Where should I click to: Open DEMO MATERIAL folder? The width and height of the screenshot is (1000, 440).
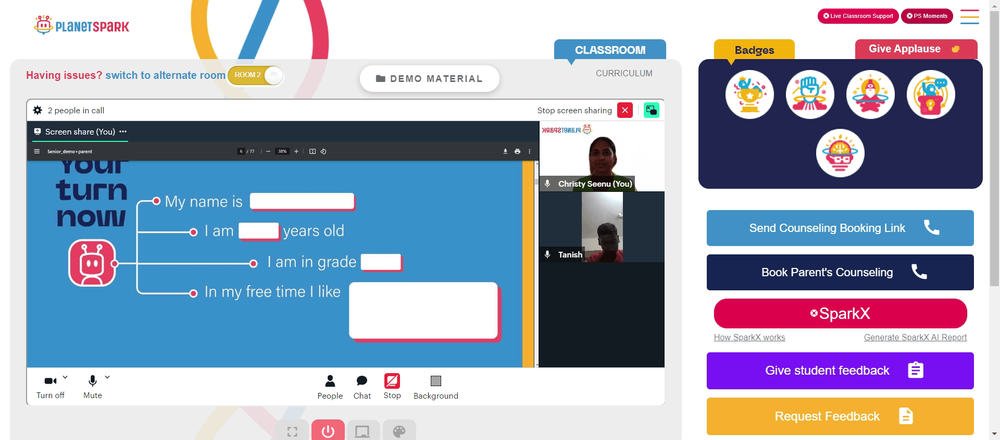point(429,78)
